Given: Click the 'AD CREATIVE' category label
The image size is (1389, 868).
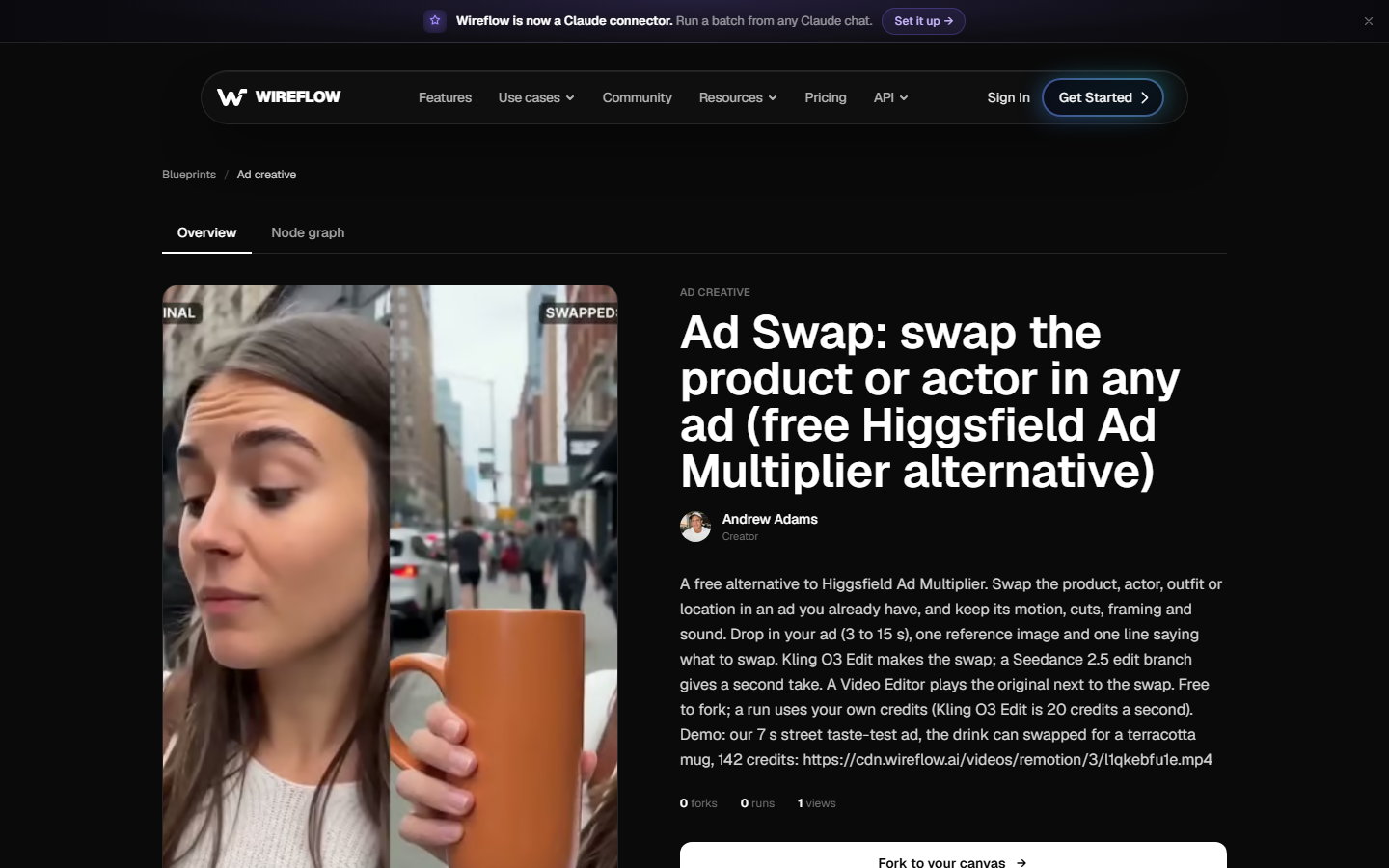Looking at the screenshot, I should click(715, 292).
